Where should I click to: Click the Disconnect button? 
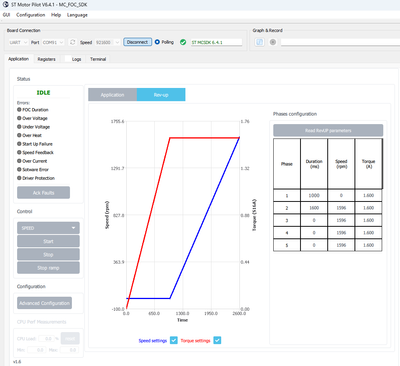(137, 42)
